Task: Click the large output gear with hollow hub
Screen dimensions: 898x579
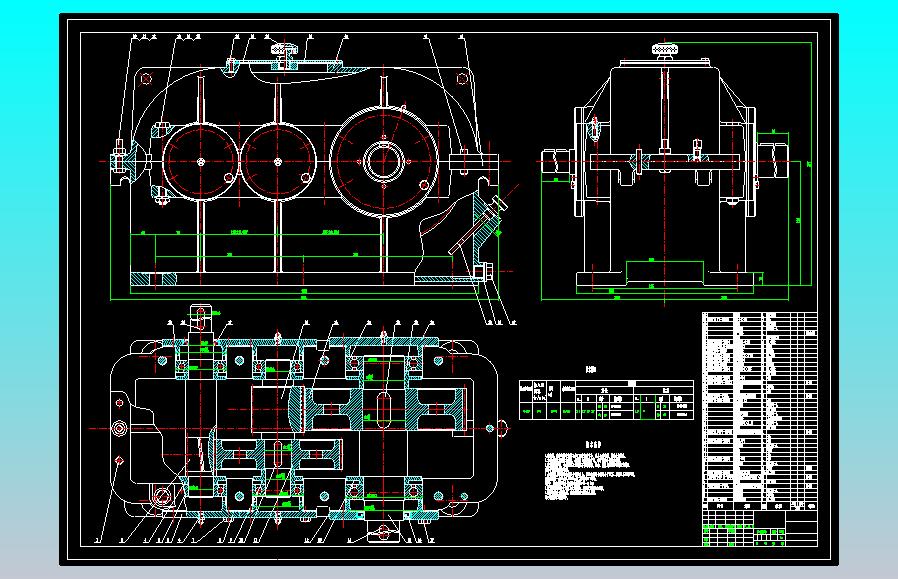Action: tap(384, 162)
